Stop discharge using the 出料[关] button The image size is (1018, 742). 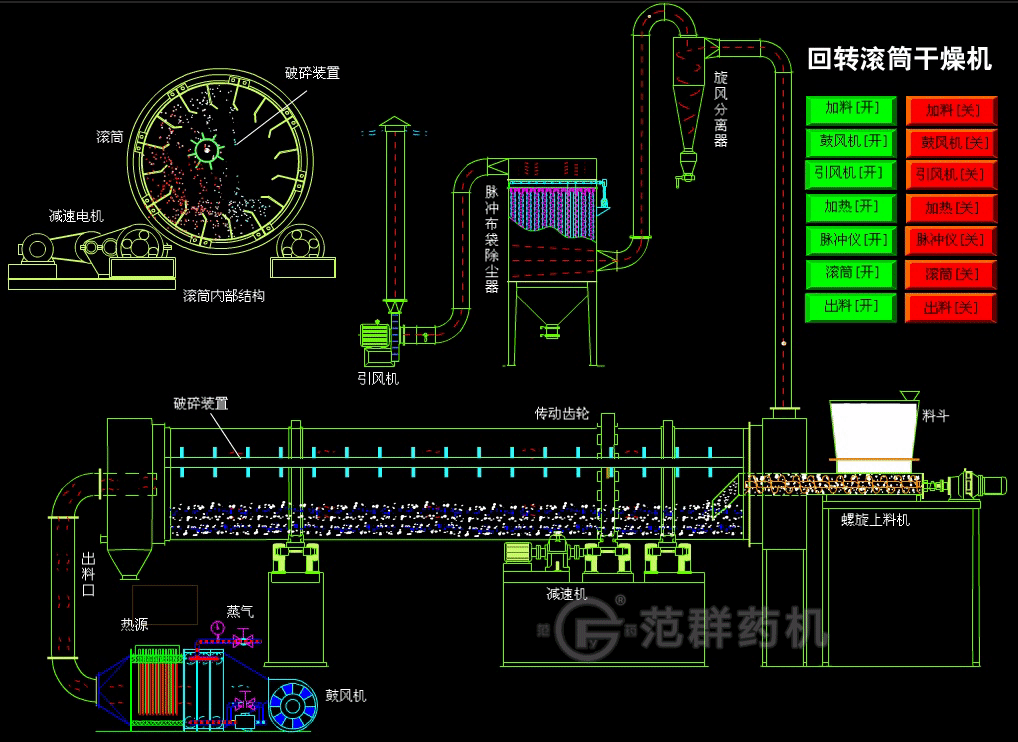[952, 307]
